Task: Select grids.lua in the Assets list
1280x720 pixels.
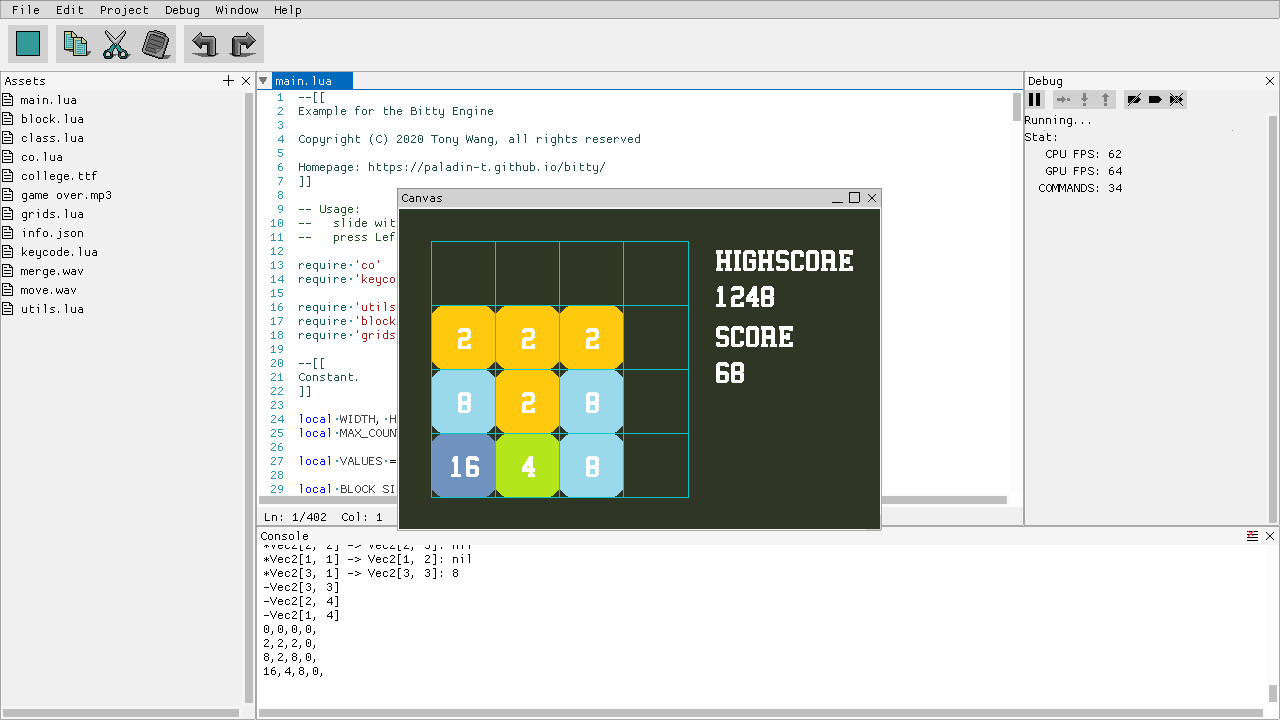Action: [x=52, y=214]
